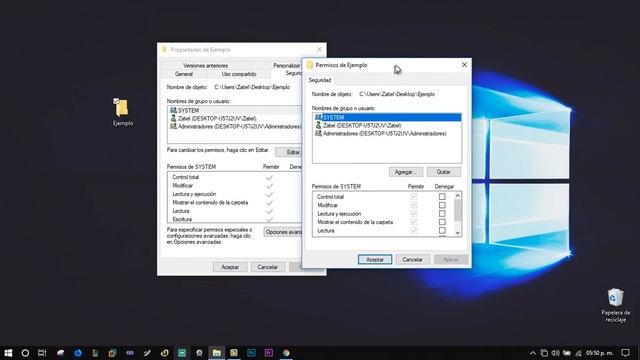Show hidden tray icons chevron
The image size is (640, 360).
(533, 353)
